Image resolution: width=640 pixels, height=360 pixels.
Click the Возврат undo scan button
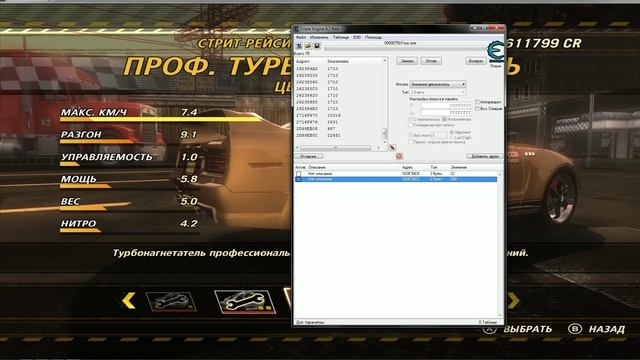476,61
